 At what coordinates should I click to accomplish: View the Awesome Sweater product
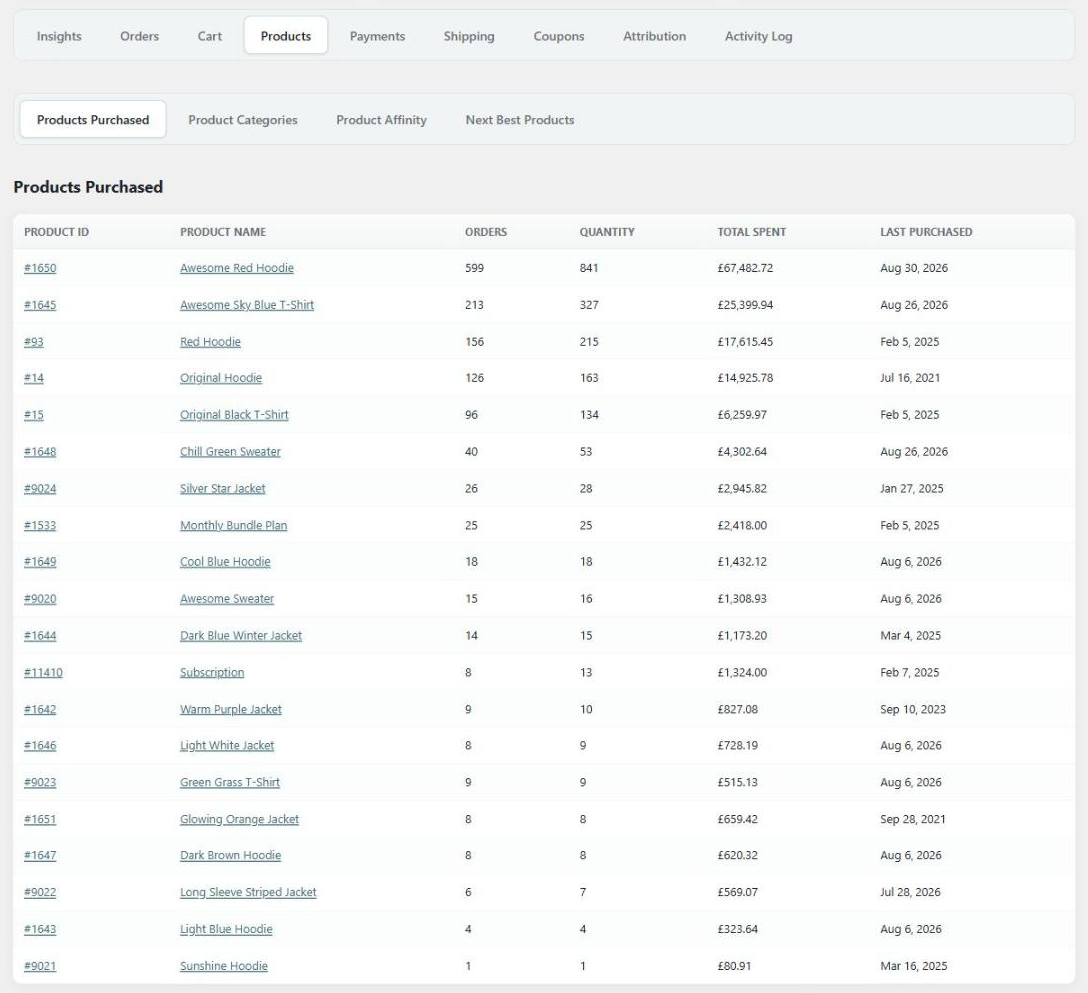pos(227,598)
